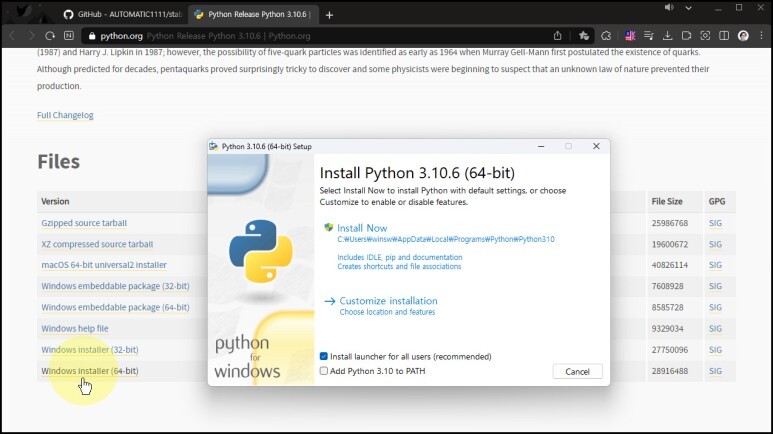The width and height of the screenshot is (773, 434).
Task: Bookmark this page with the star icon
Action: tap(584, 36)
